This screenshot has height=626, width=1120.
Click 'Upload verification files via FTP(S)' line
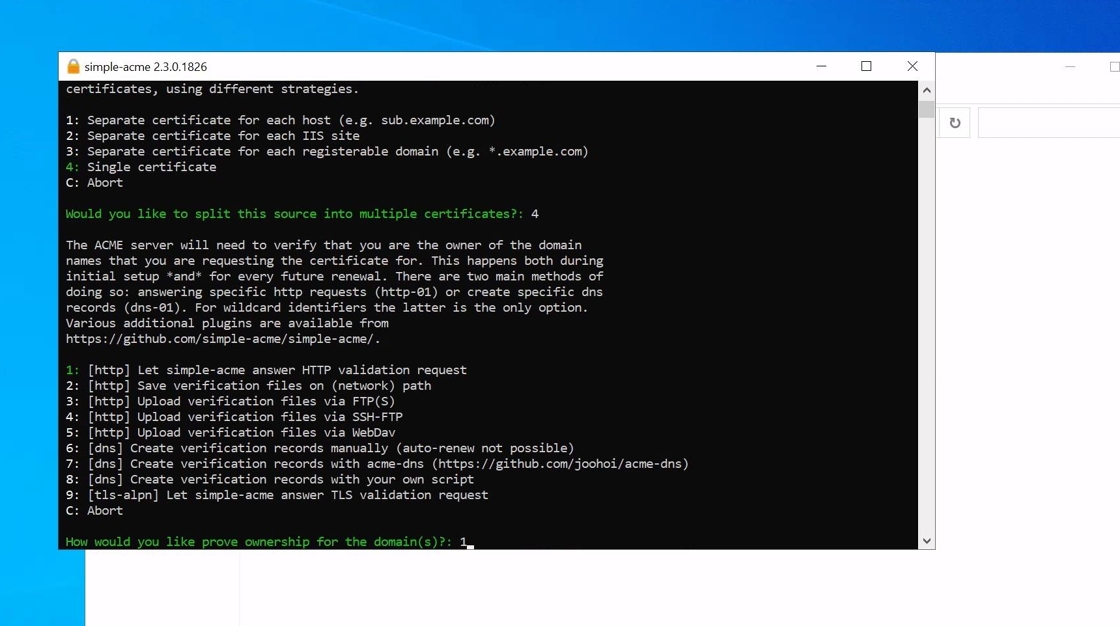tap(230, 402)
